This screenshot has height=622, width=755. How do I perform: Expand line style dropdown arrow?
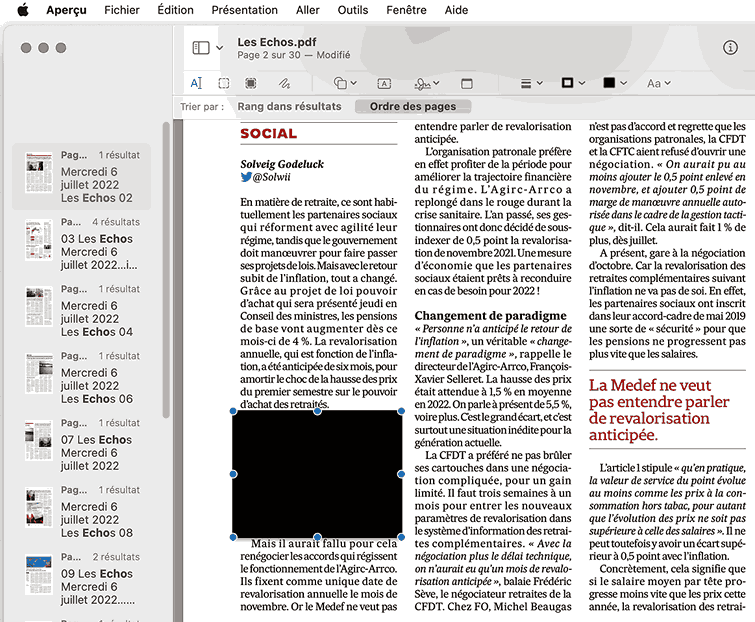coord(539,83)
